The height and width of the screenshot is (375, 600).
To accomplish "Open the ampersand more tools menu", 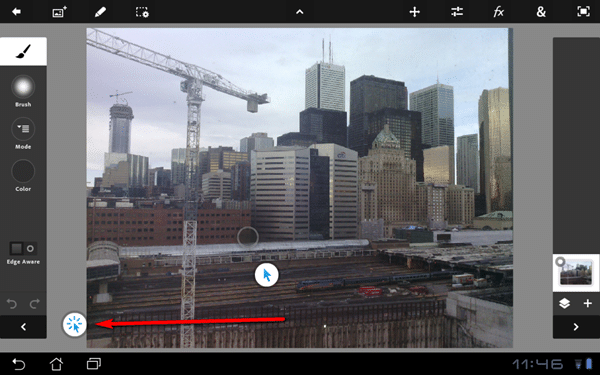I will [541, 12].
